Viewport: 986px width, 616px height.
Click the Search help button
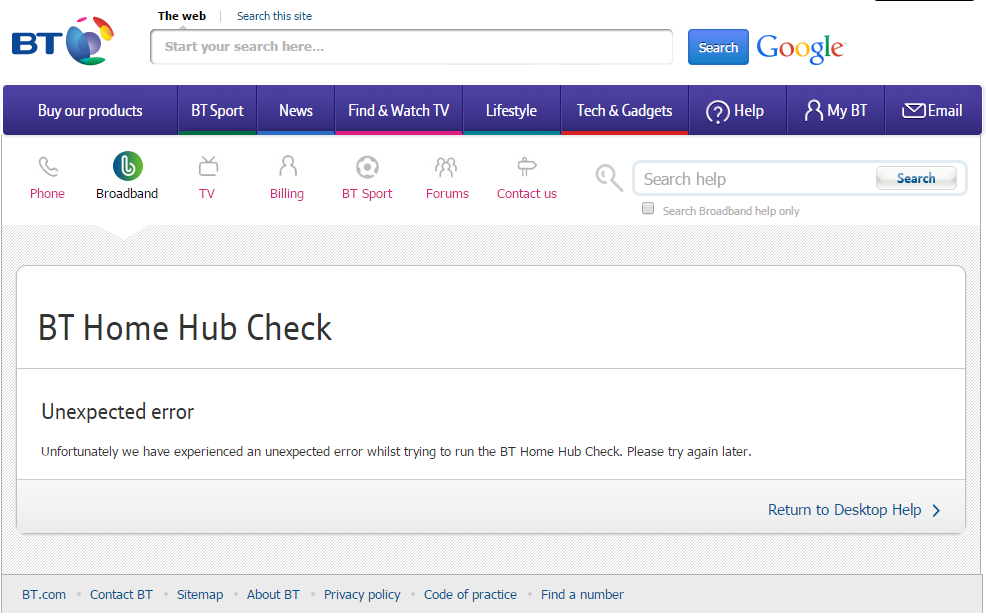[x=916, y=179]
